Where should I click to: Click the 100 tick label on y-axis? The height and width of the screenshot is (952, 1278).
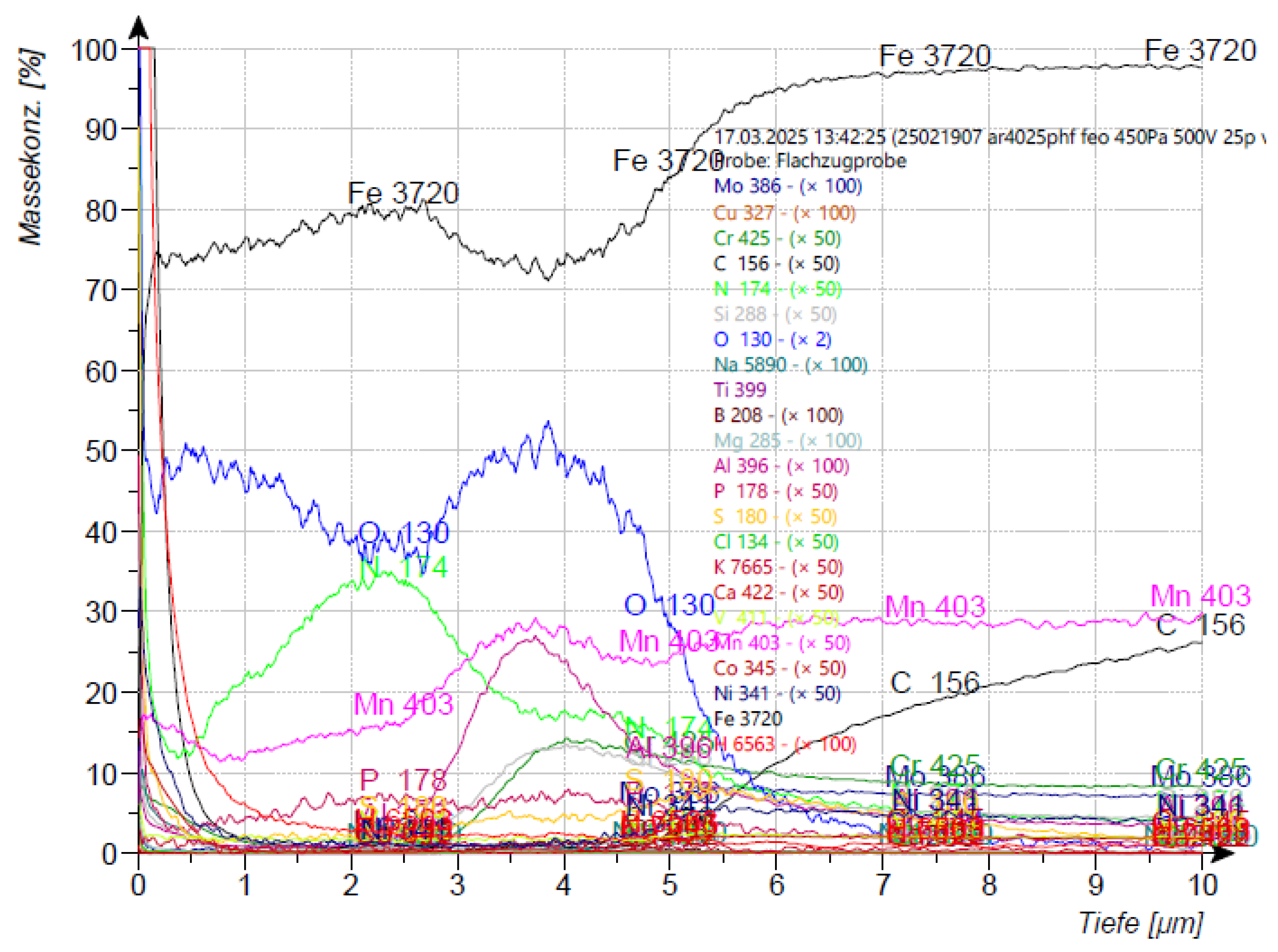[94, 50]
